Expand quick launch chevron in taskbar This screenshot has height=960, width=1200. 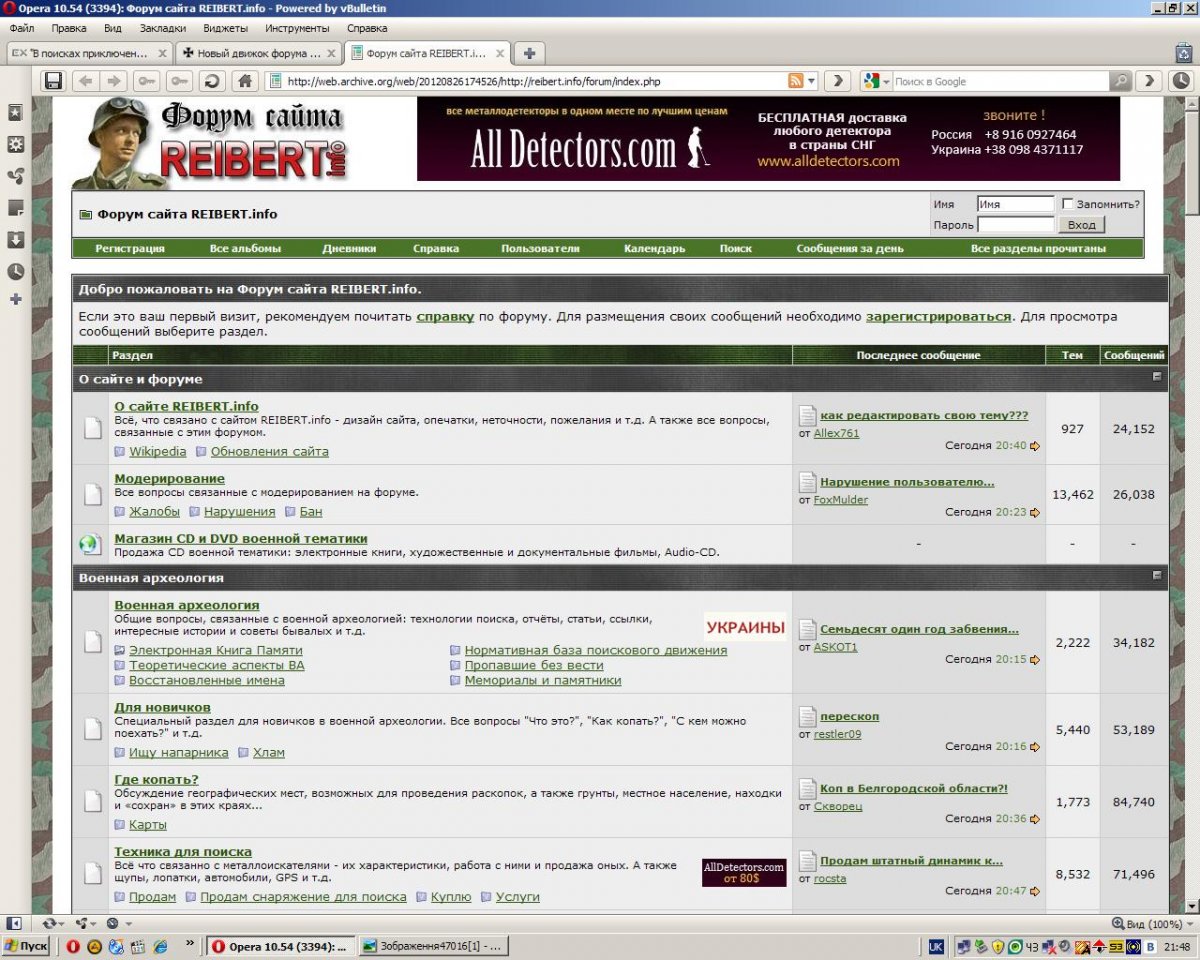[190, 943]
